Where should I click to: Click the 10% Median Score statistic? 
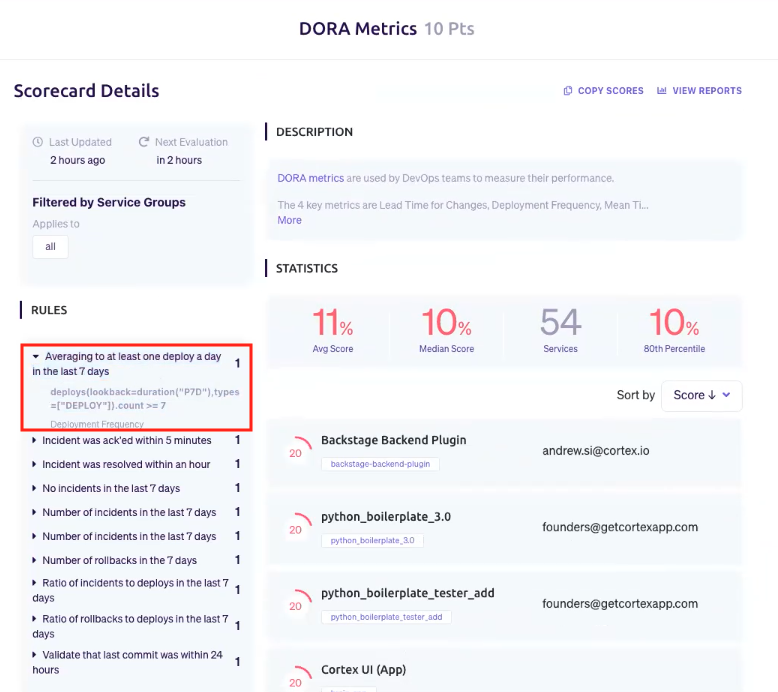pos(447,330)
